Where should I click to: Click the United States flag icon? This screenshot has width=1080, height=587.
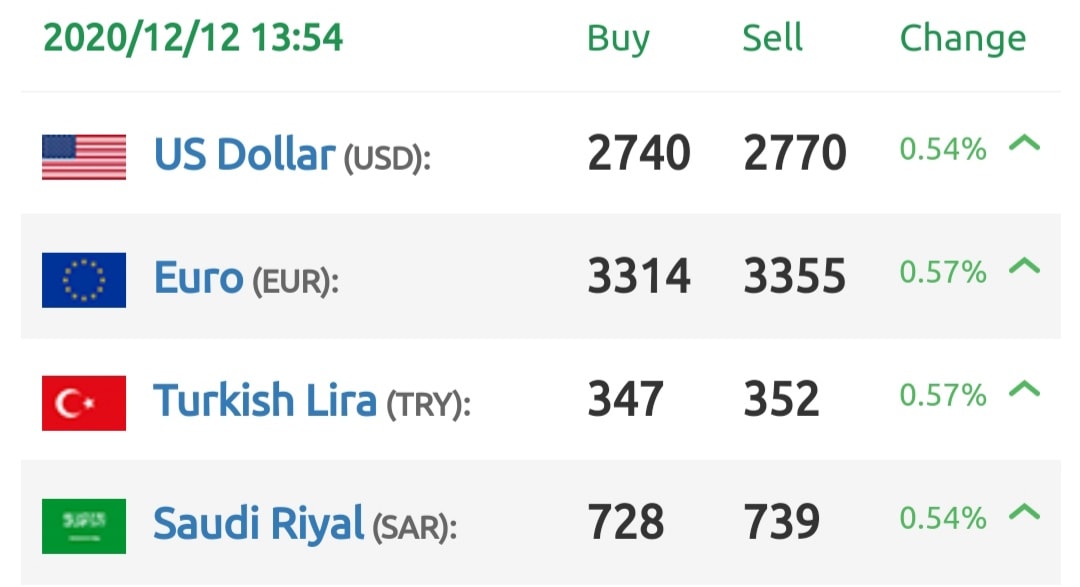[84, 156]
